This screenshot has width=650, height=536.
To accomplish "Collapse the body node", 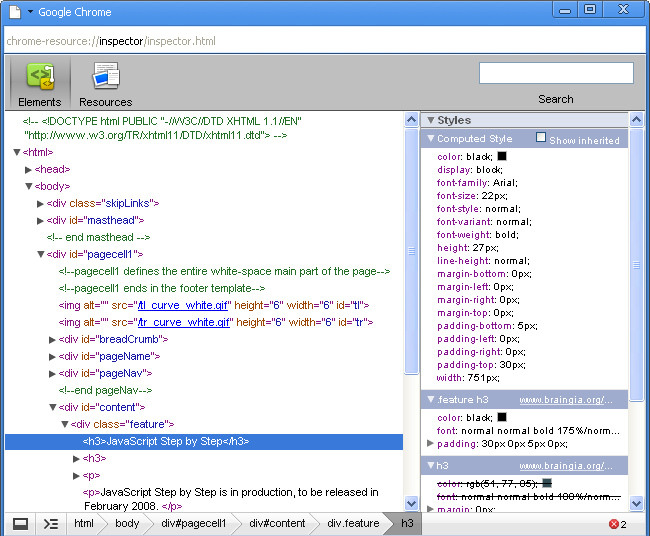I will point(29,186).
